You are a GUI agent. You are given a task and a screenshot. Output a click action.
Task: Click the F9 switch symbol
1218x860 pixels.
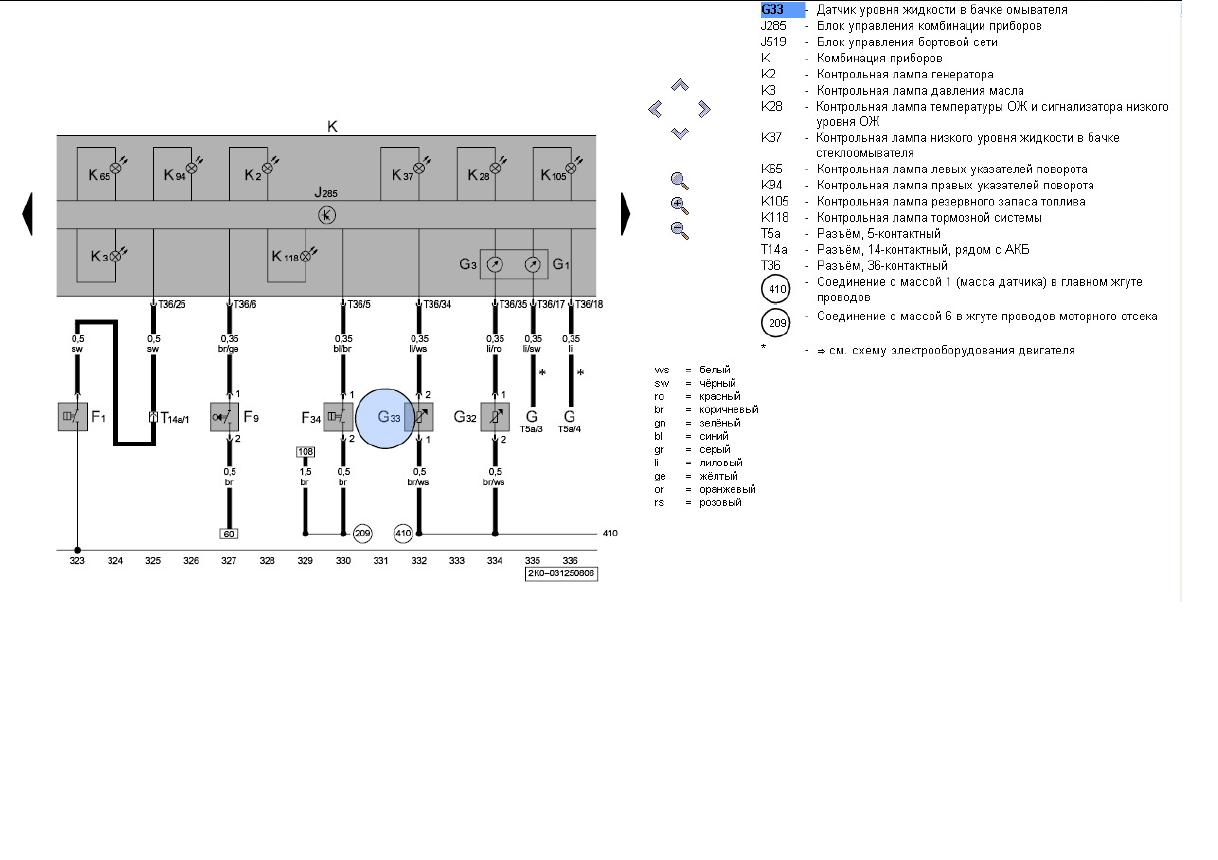click(225, 416)
